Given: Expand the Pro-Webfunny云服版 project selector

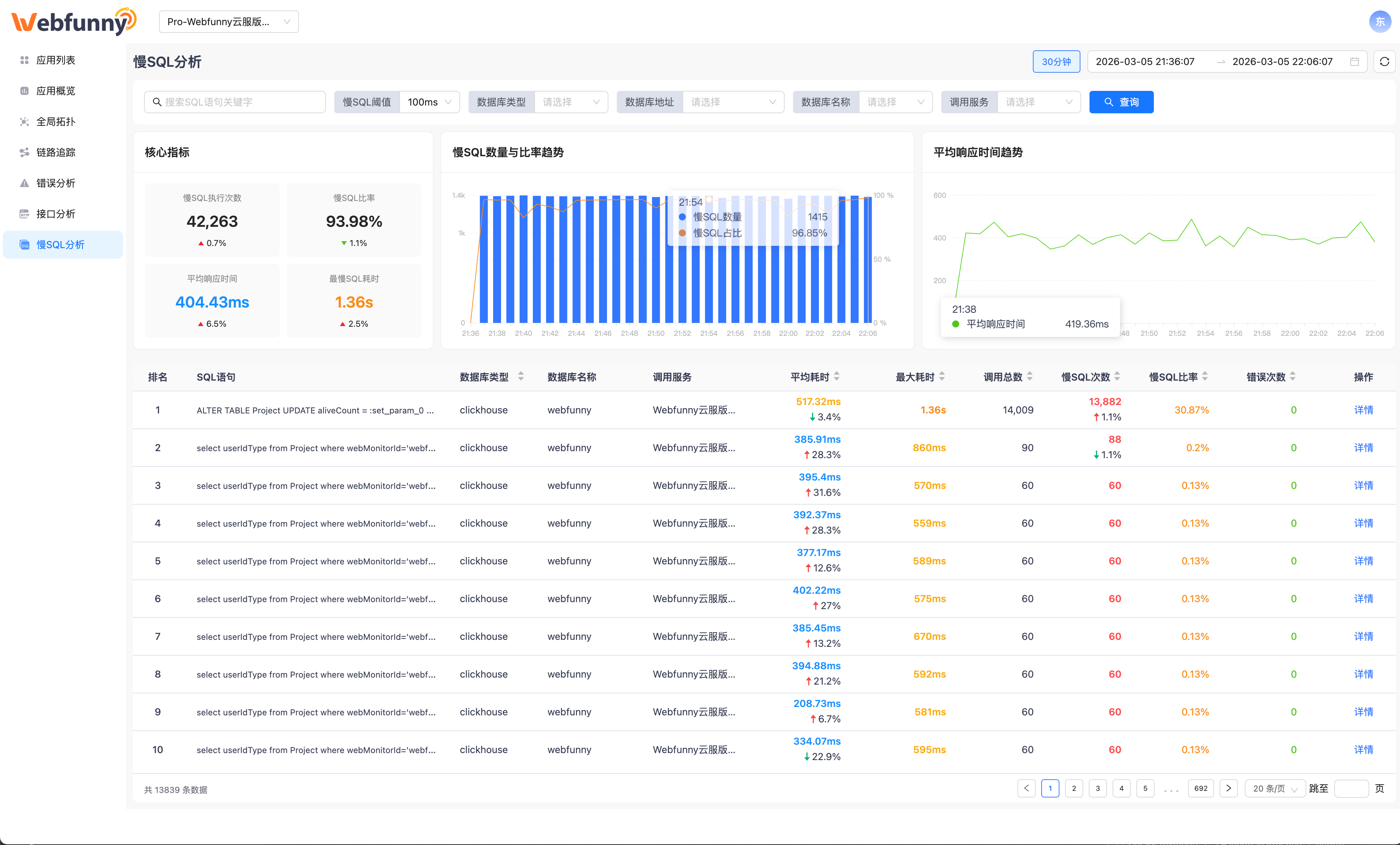Looking at the screenshot, I should click(228, 22).
